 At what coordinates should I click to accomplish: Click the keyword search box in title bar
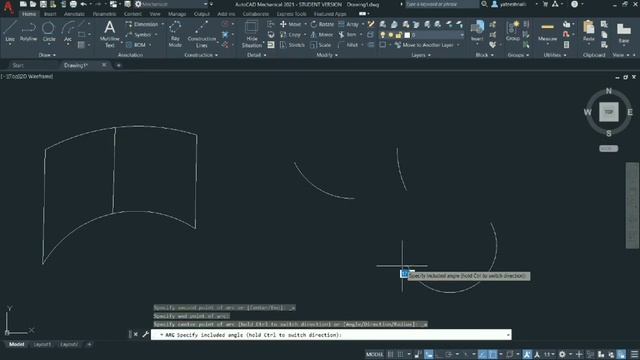[441, 4]
